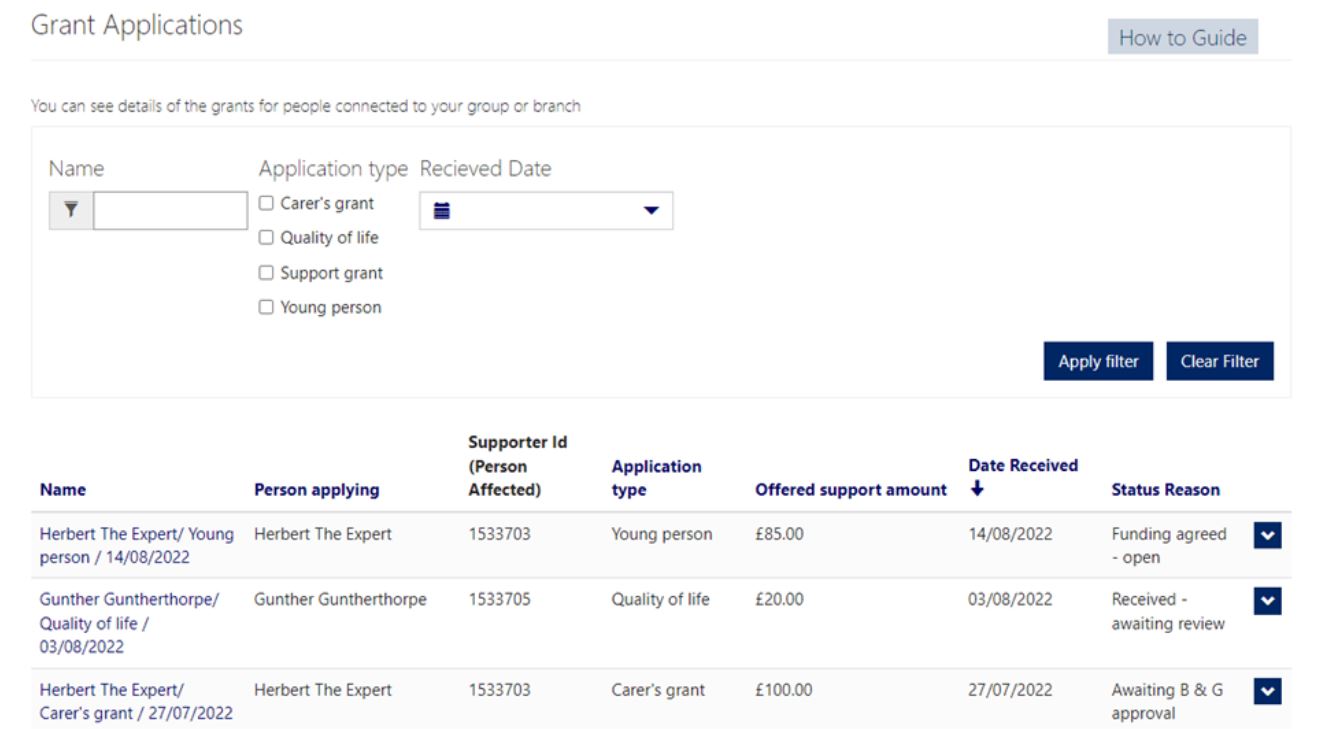This screenshot has height=729, width=1320.
Task: Sort by the Application type column header
Action: (656, 478)
